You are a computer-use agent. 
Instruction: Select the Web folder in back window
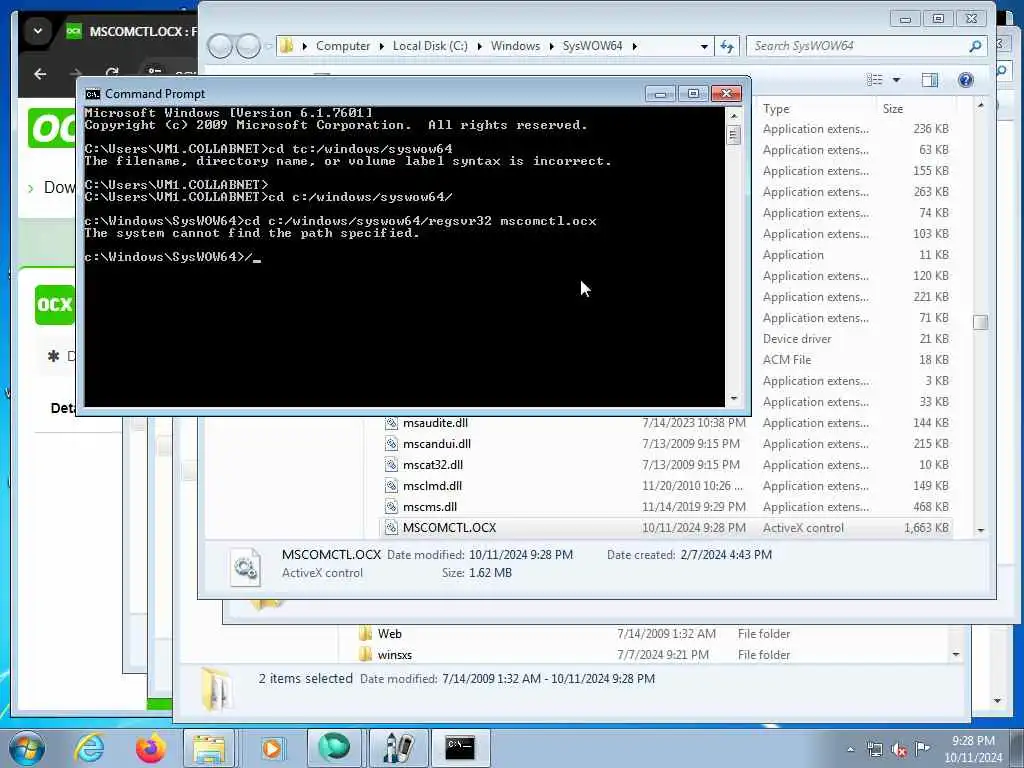point(389,634)
